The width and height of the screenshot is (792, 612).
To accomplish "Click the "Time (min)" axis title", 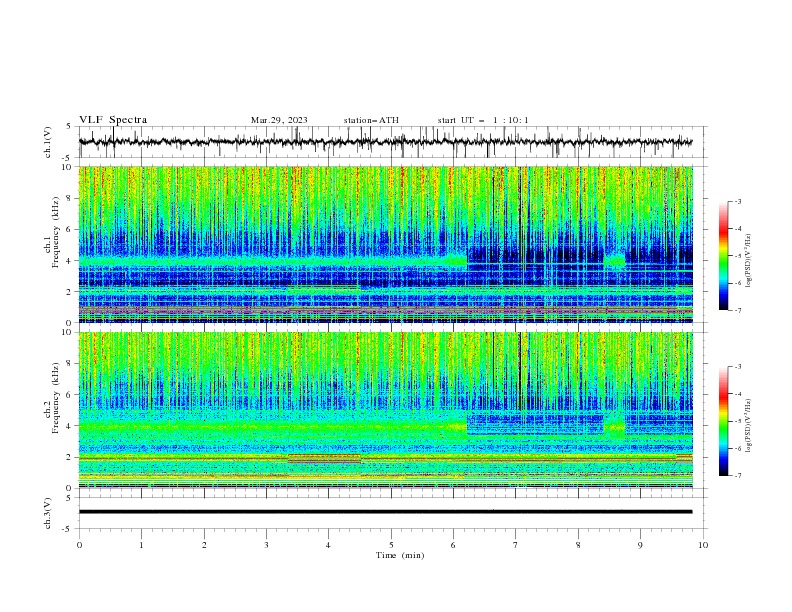I will click(x=400, y=555).
